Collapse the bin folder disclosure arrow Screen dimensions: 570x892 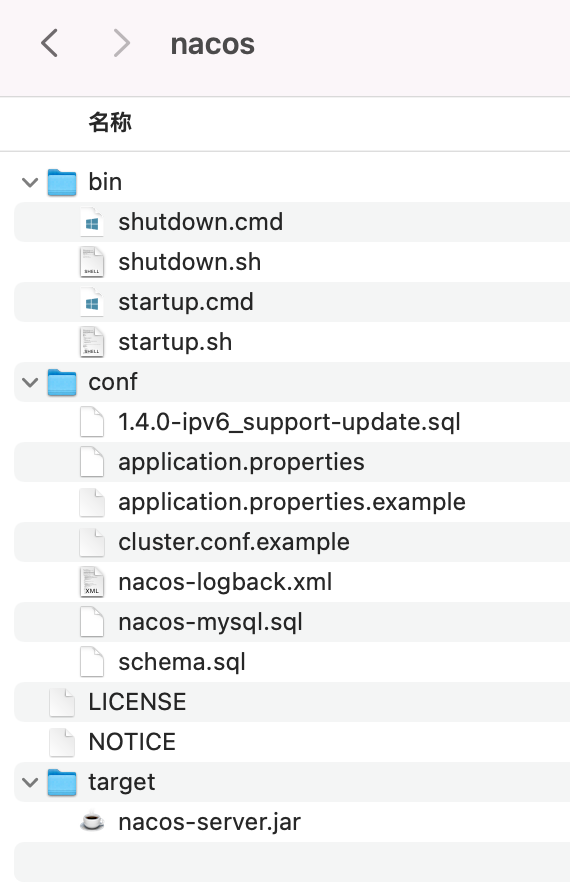[x=30, y=183]
